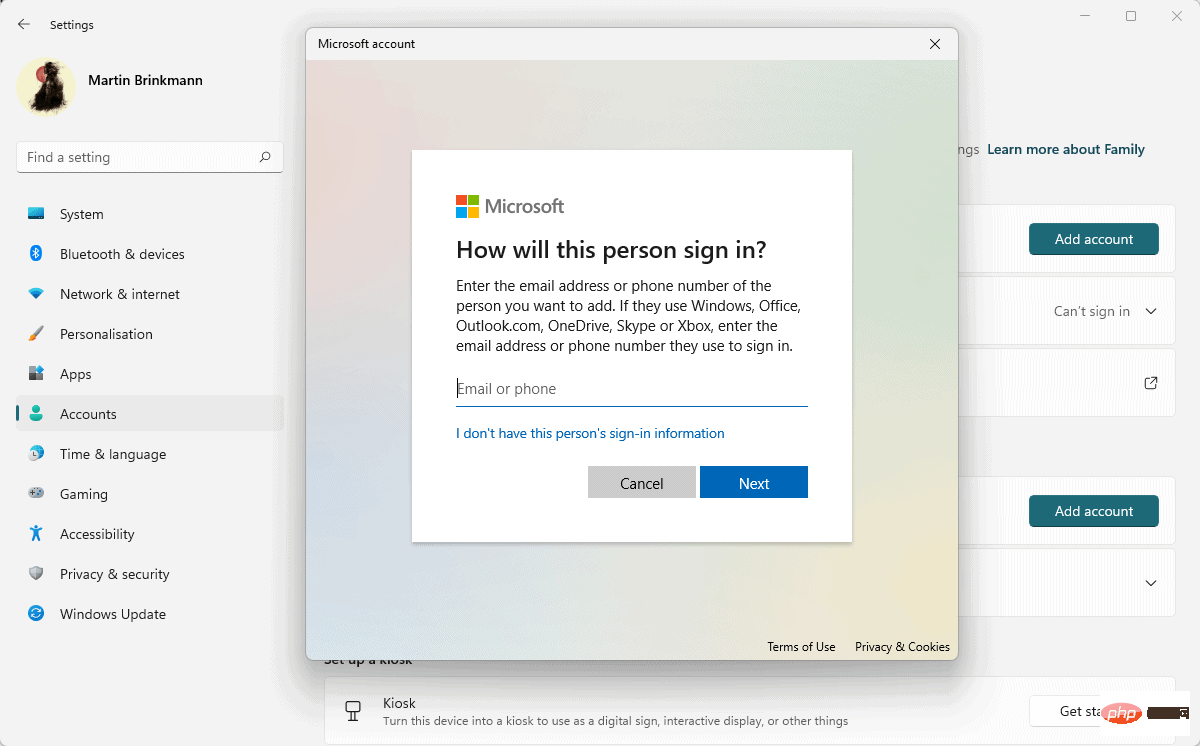Maximize the Settings window
Image resolution: width=1200 pixels, height=746 pixels.
pos(1131,16)
